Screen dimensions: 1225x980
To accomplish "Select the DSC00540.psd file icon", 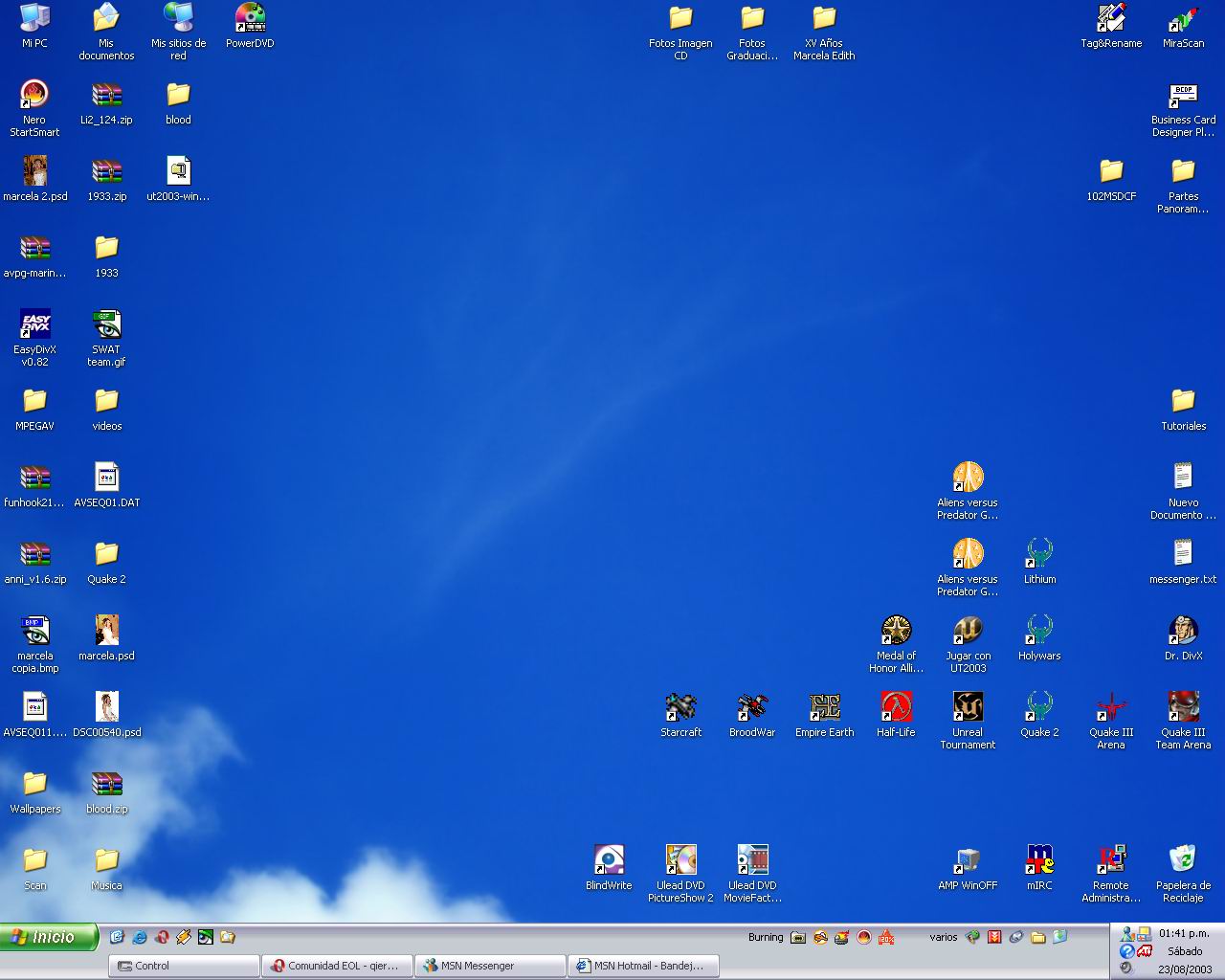I will click(106, 706).
